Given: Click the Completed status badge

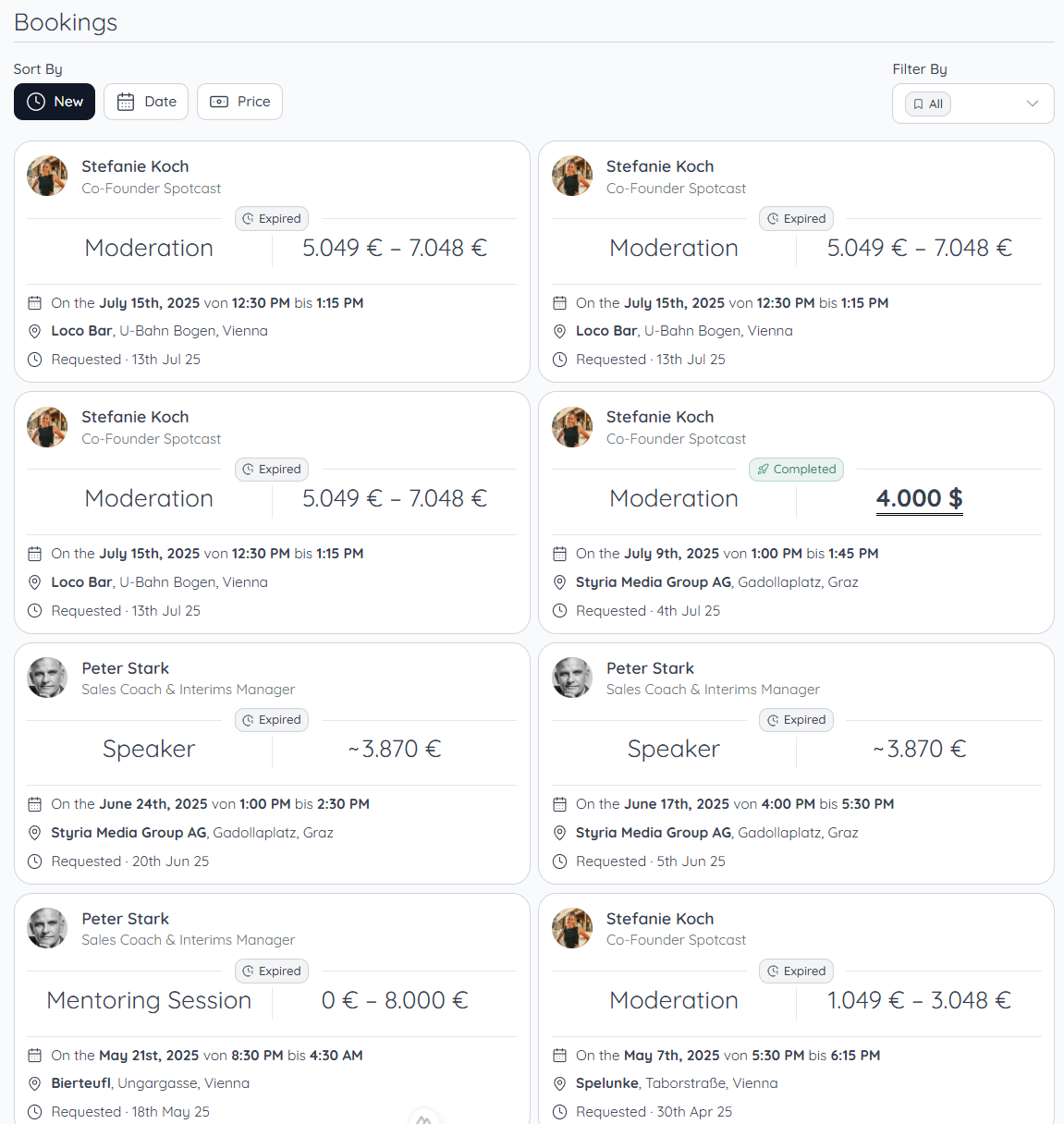Looking at the screenshot, I should pos(796,470).
